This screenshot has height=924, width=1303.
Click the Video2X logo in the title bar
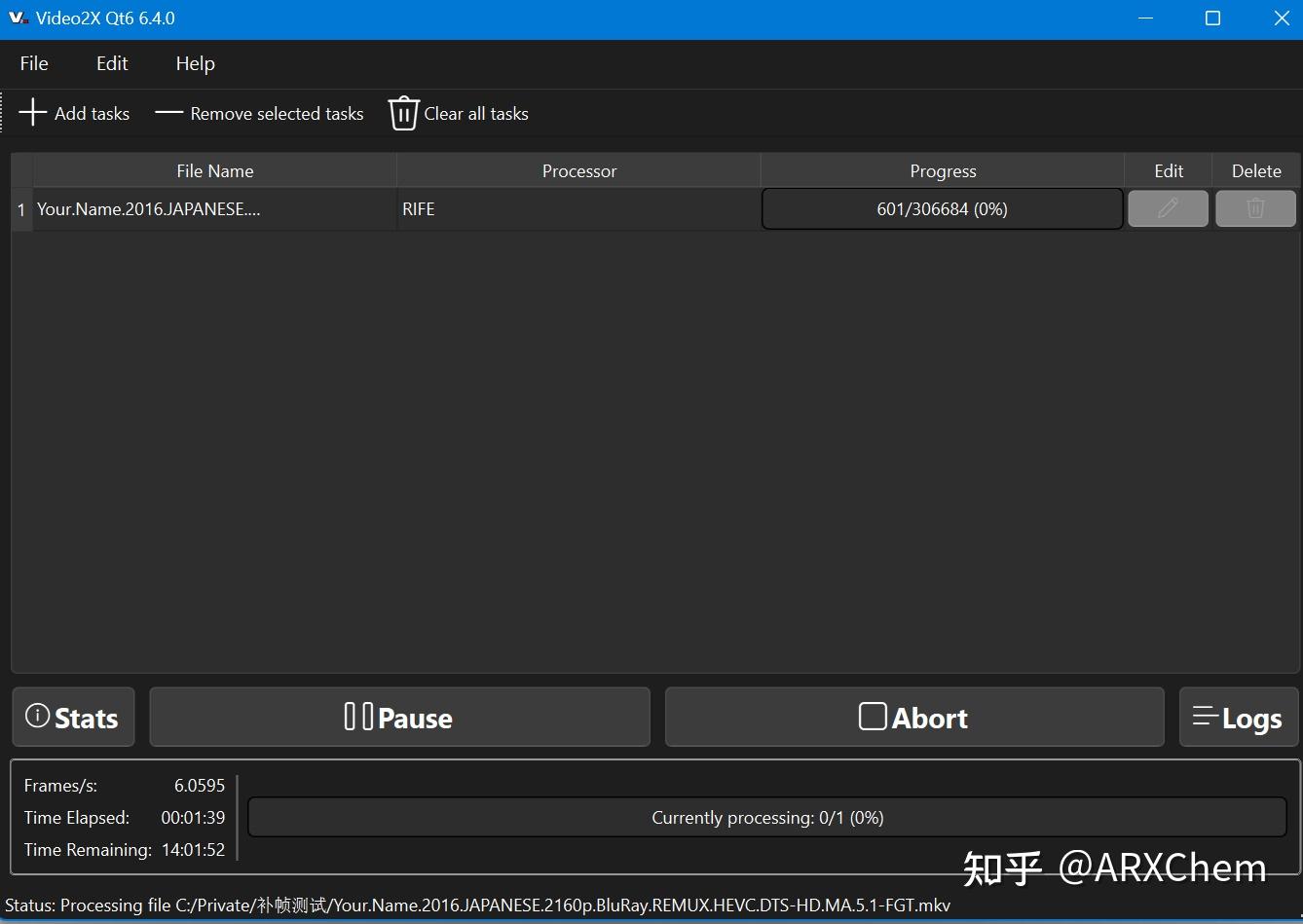pos(18,18)
